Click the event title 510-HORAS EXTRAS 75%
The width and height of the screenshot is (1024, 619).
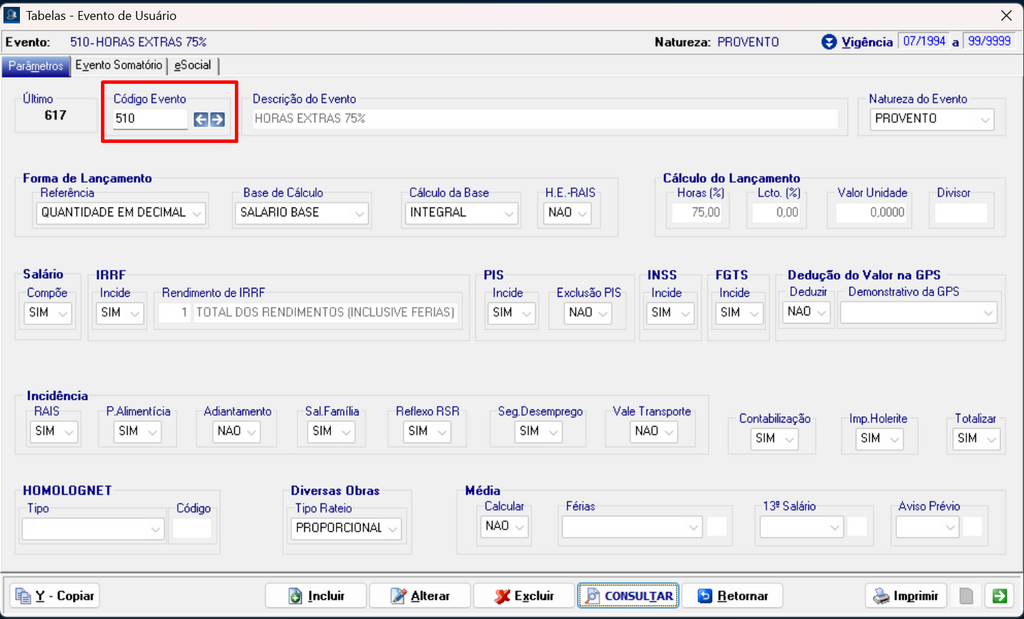(138, 42)
